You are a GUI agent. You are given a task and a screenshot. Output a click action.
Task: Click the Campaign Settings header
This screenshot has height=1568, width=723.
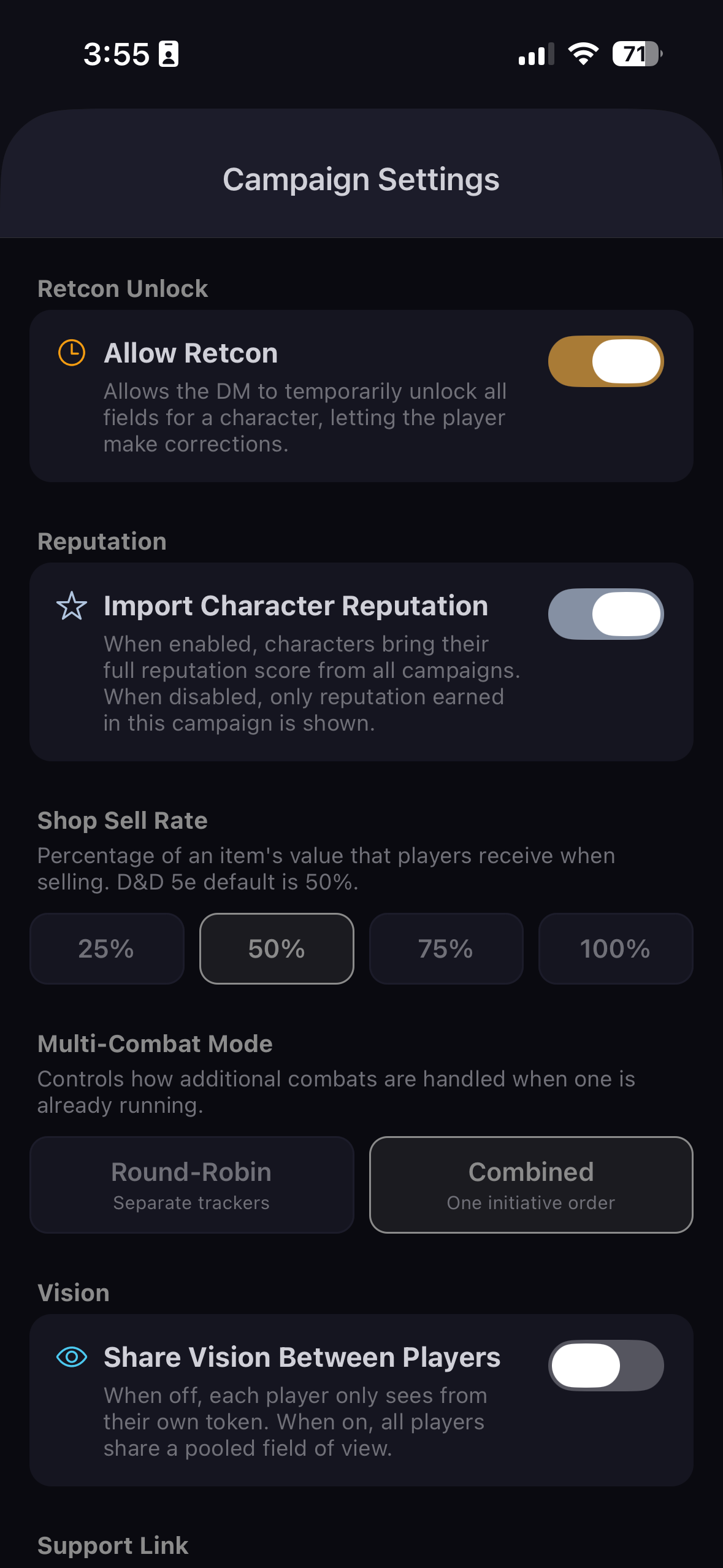pos(361,179)
